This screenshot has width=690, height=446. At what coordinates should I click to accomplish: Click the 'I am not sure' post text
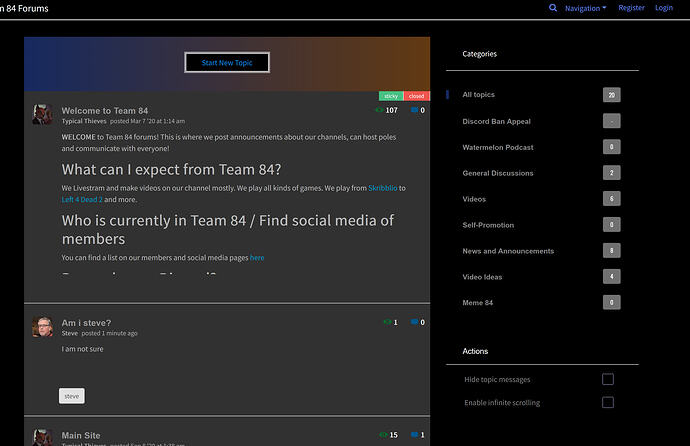click(82, 349)
